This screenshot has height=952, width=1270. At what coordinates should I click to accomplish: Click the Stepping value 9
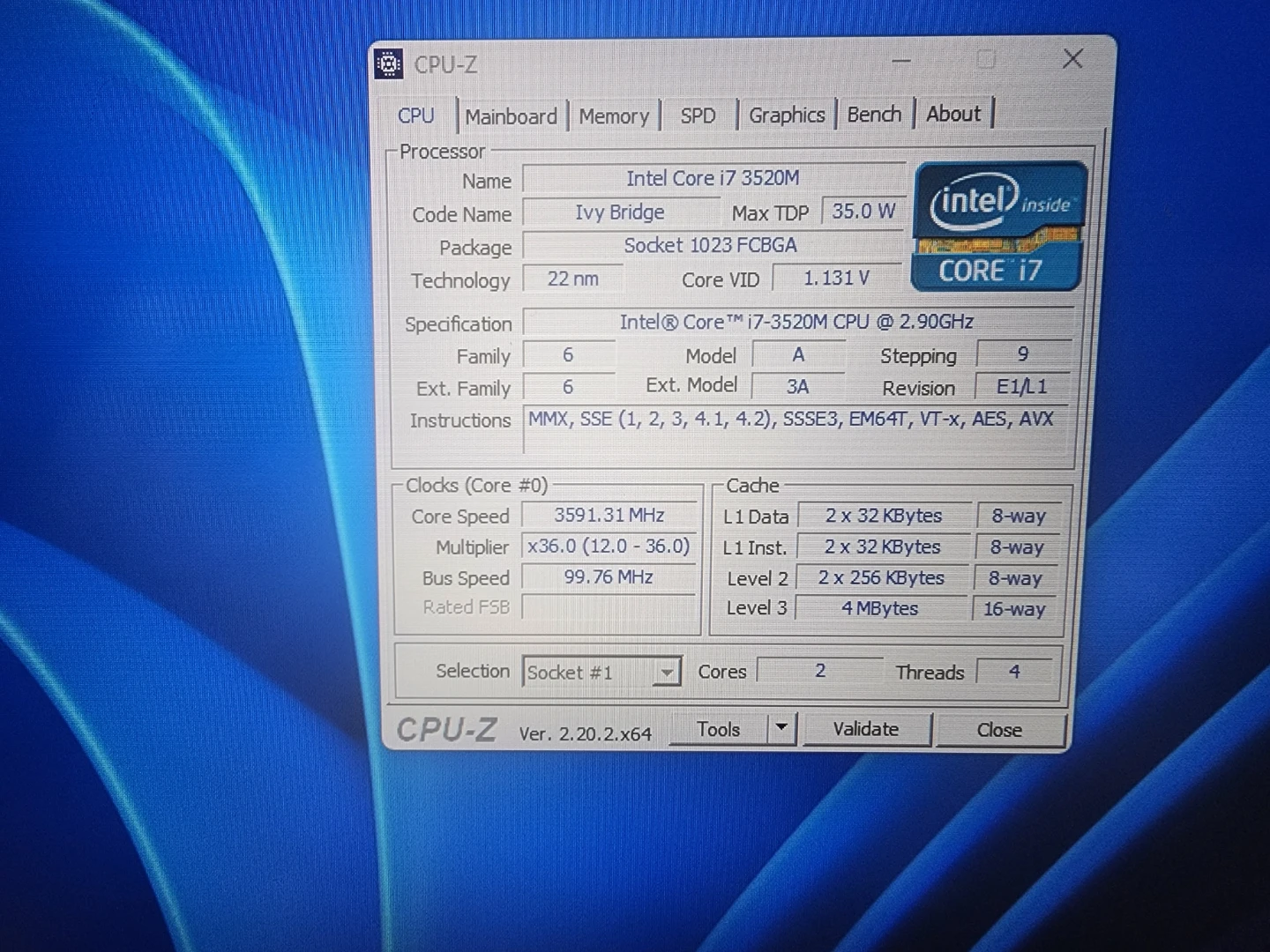point(1023,354)
